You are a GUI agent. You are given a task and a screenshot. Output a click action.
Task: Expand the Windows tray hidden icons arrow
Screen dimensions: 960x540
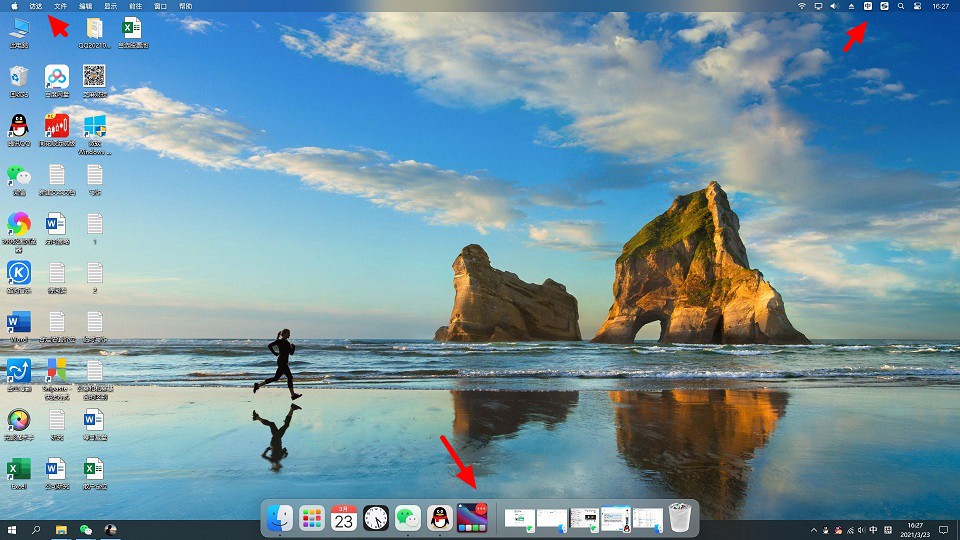813,529
